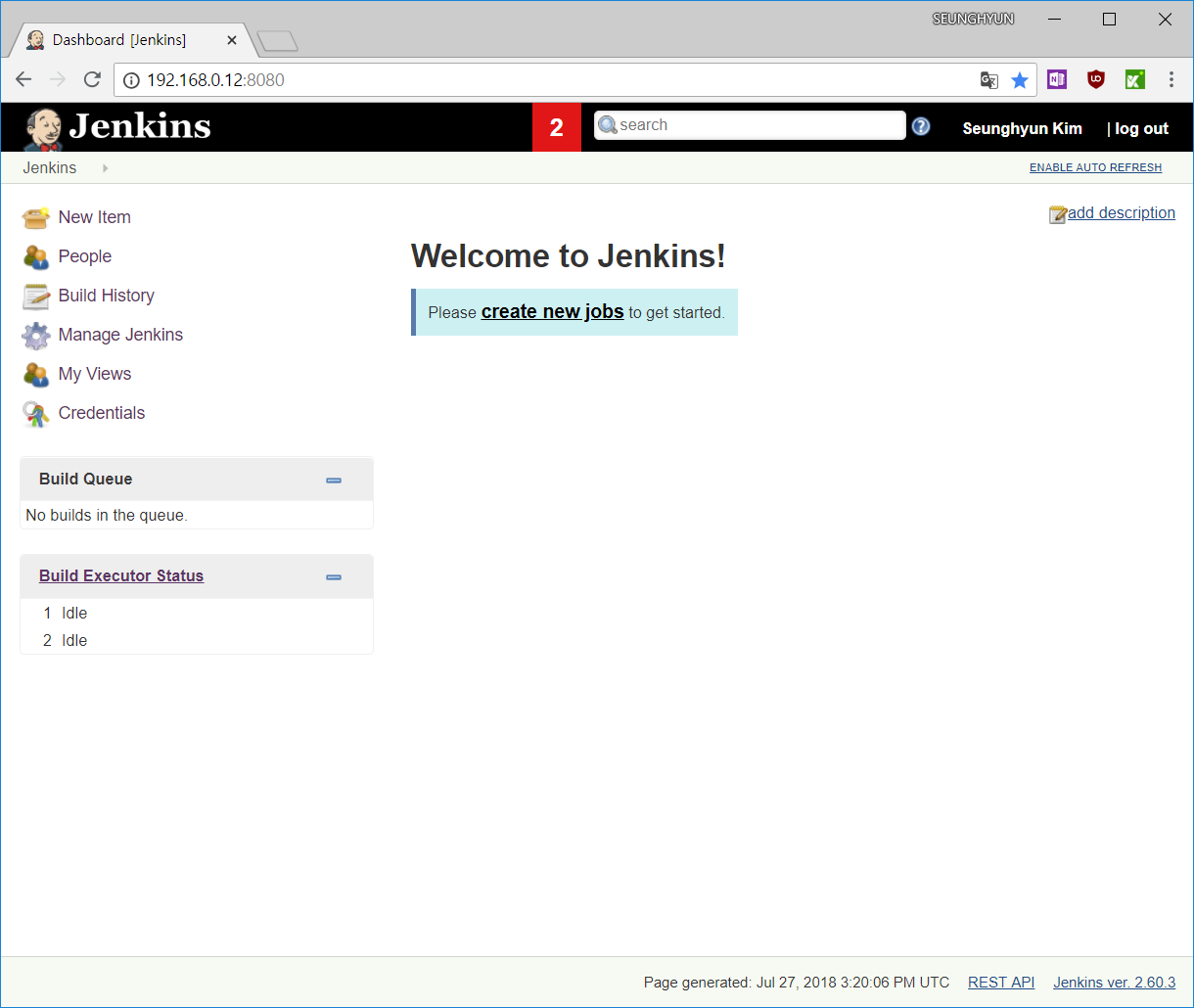1194x1008 pixels.
Task: Click the Dashboard [Jenkins] browser tab
Action: (x=122, y=39)
